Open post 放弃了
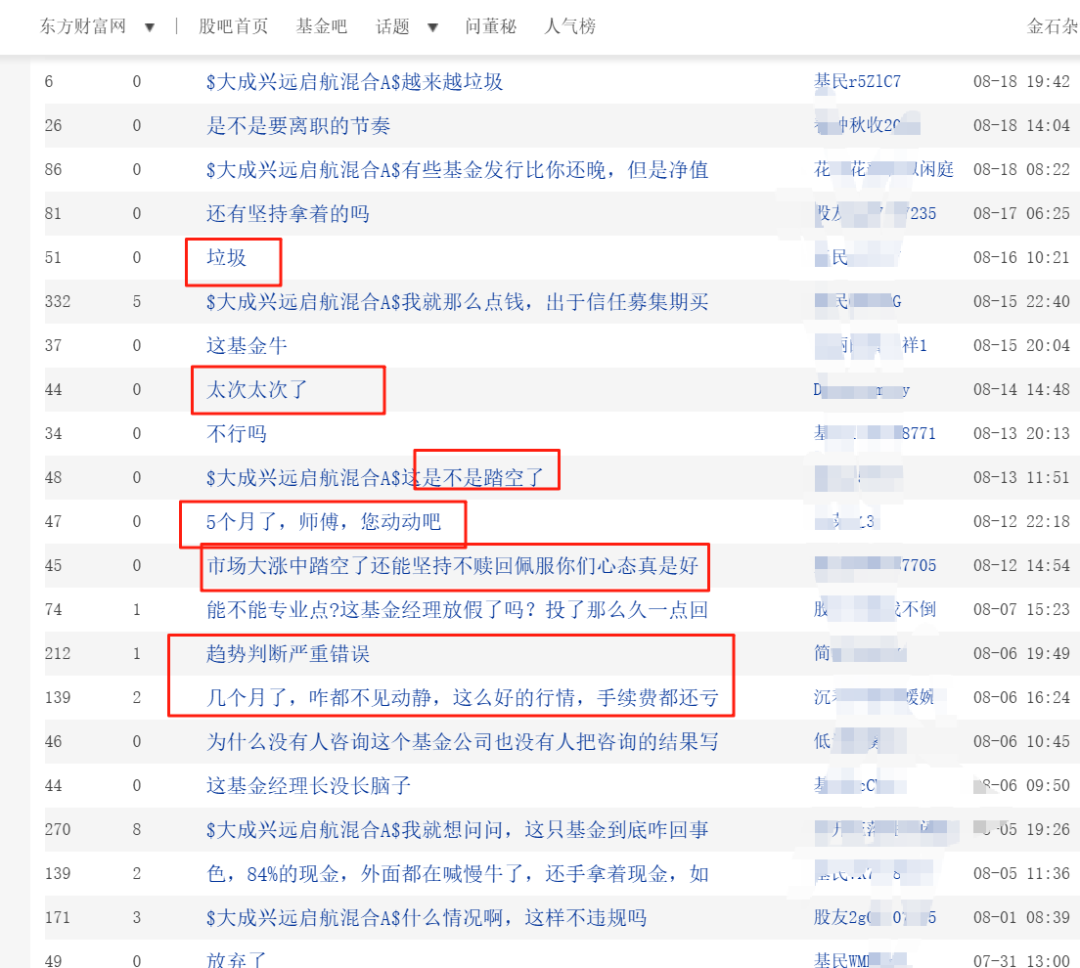 pyautogui.click(x=236, y=959)
